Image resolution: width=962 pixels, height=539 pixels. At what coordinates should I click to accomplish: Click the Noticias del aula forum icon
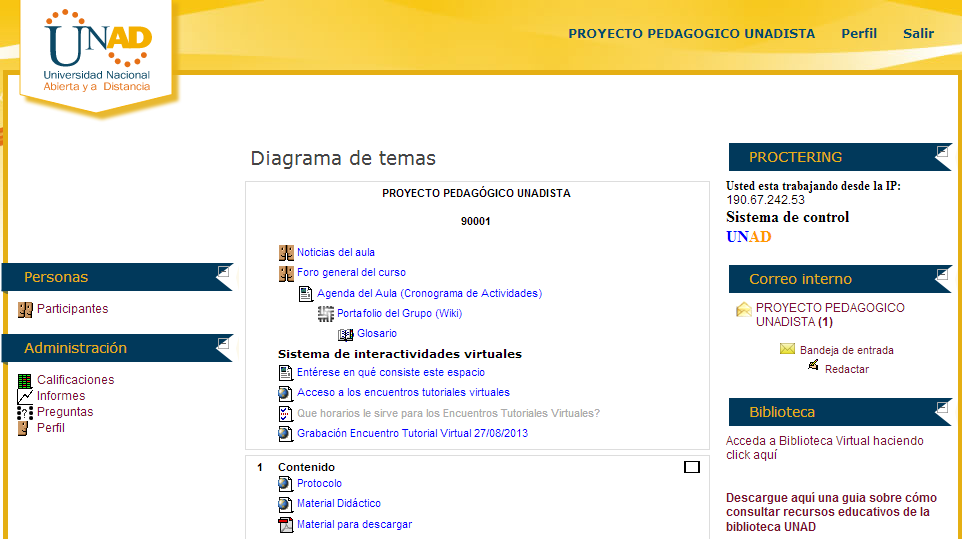point(286,253)
